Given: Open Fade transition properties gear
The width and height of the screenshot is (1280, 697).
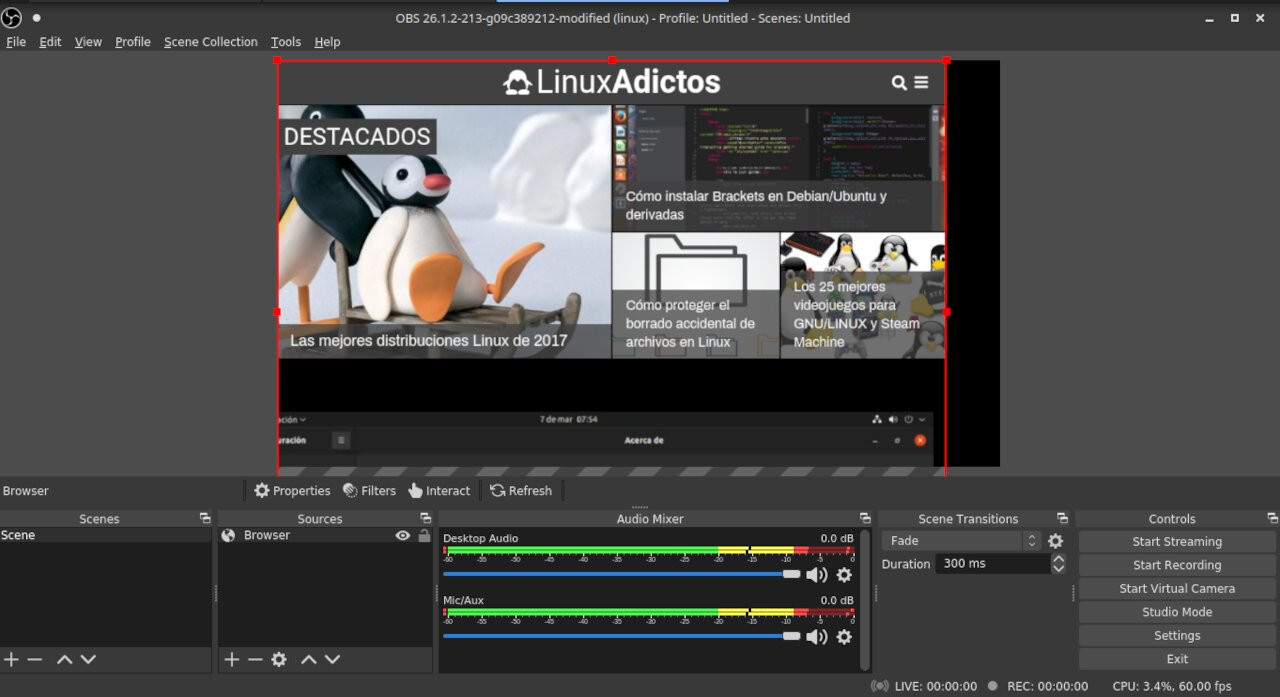Looking at the screenshot, I should click(1055, 541).
